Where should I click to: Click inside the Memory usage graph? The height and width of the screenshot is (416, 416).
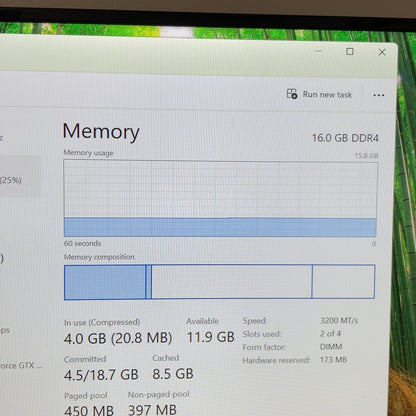(220, 199)
